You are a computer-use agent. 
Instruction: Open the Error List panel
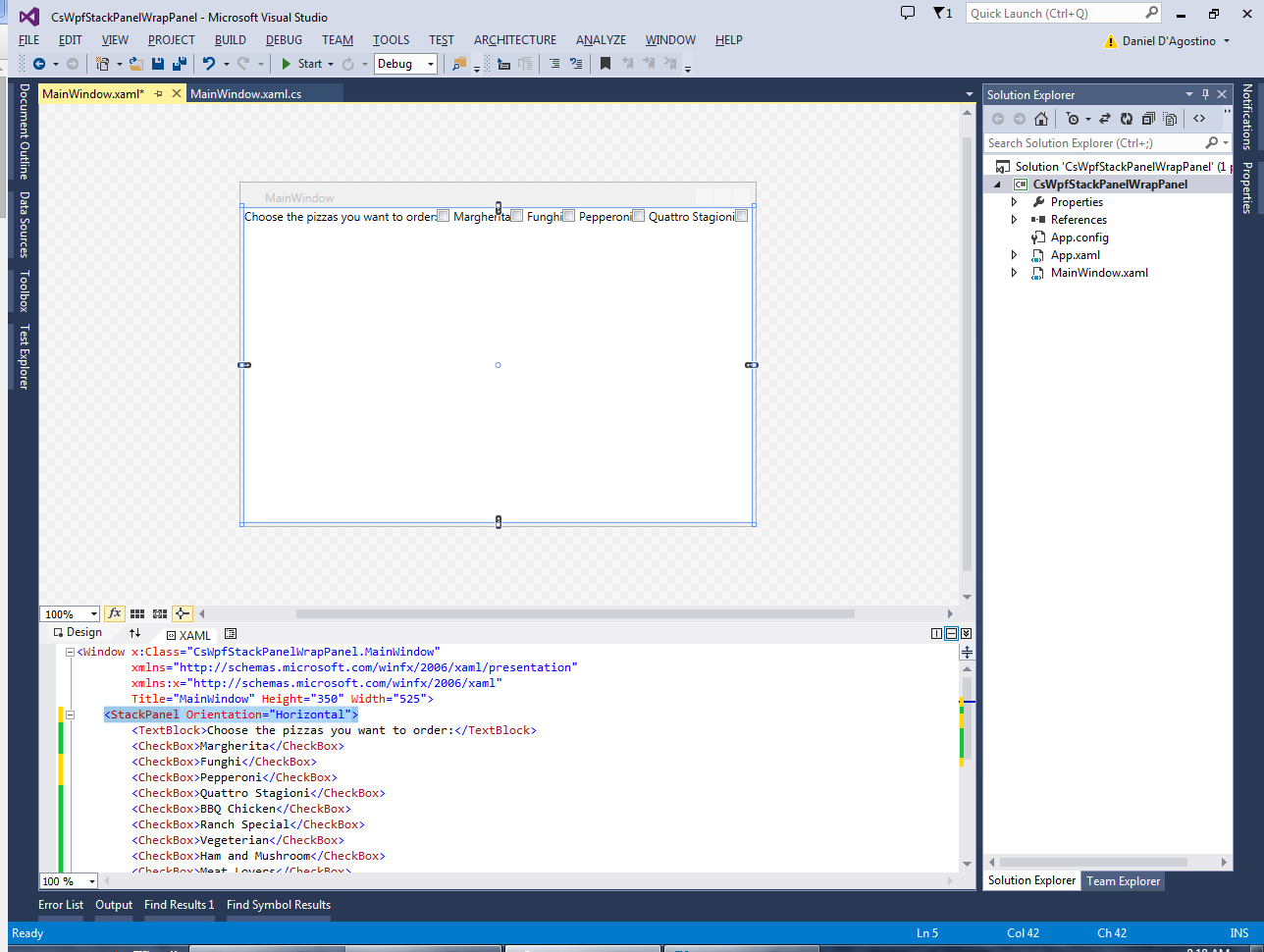pos(61,905)
